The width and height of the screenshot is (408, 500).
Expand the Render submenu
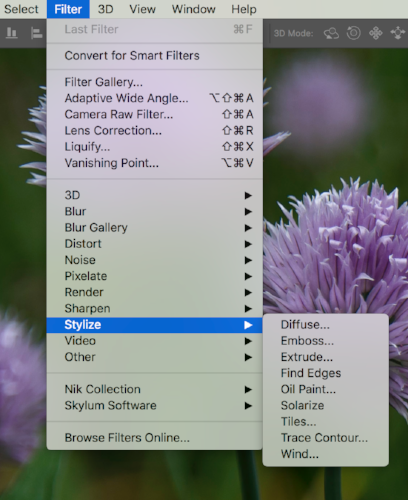pyautogui.click(x=155, y=292)
